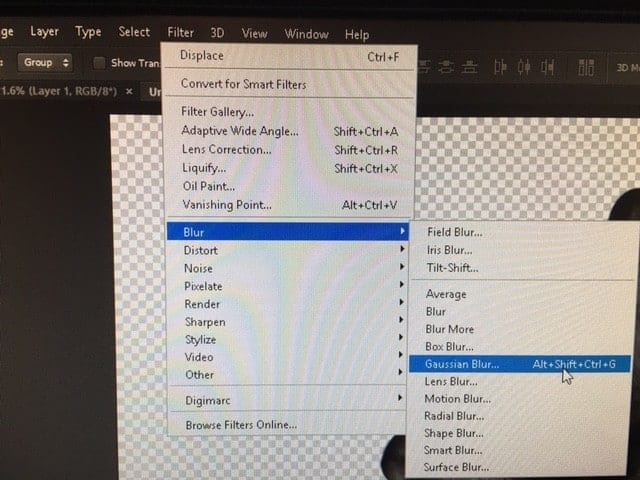The height and width of the screenshot is (480, 640).
Task: Select Motion Blur in the submenu
Action: pos(456,399)
